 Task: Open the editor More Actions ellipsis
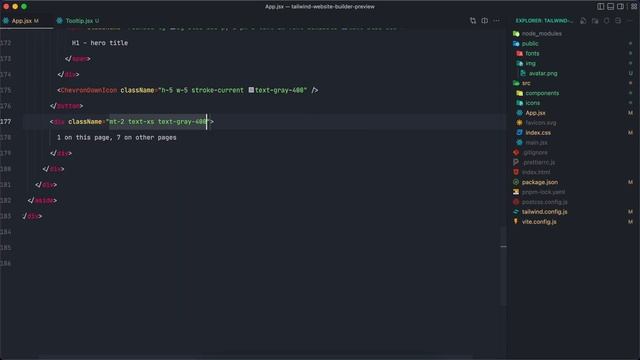click(496, 20)
